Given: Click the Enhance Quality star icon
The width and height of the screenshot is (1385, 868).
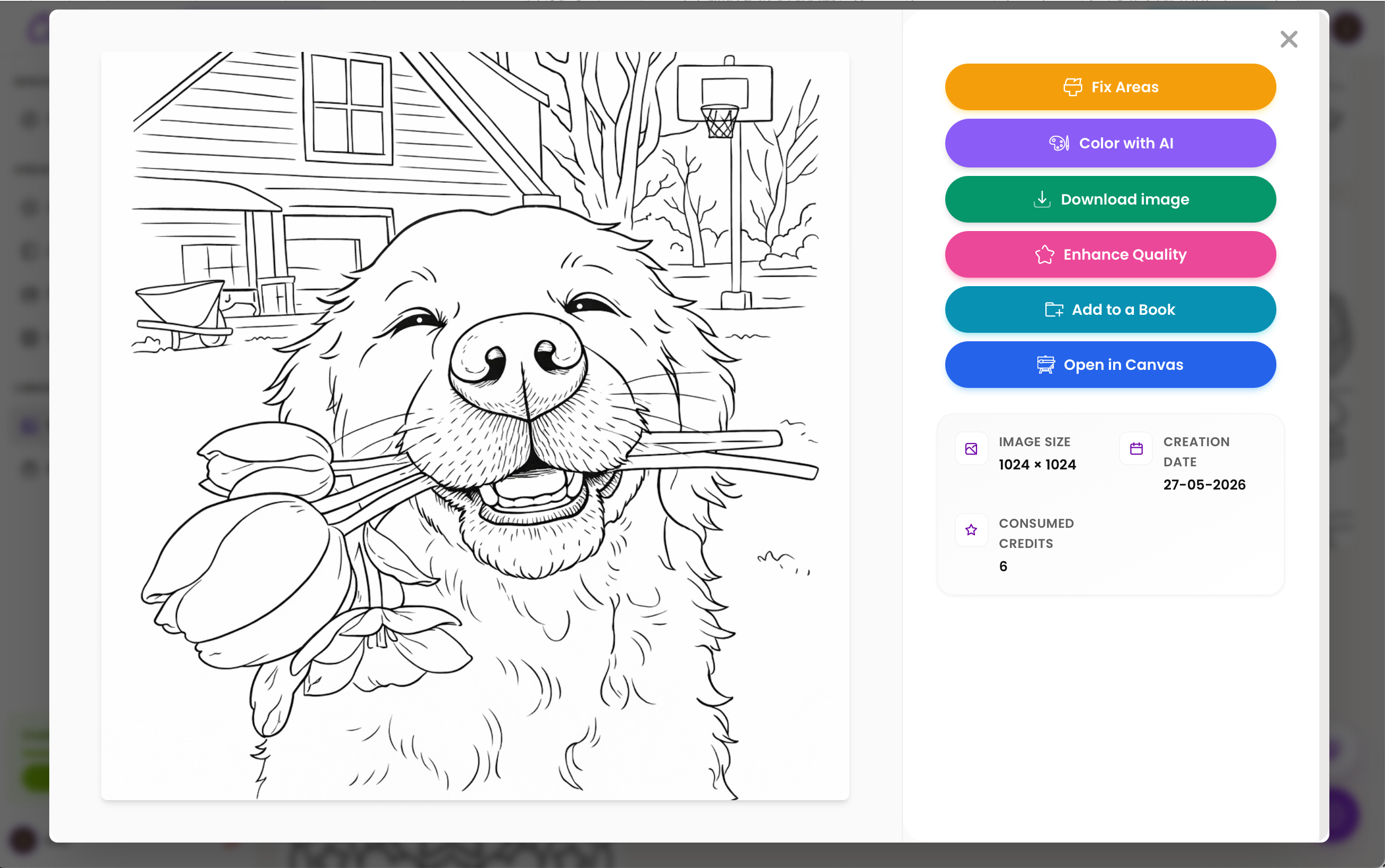Looking at the screenshot, I should coord(1045,254).
